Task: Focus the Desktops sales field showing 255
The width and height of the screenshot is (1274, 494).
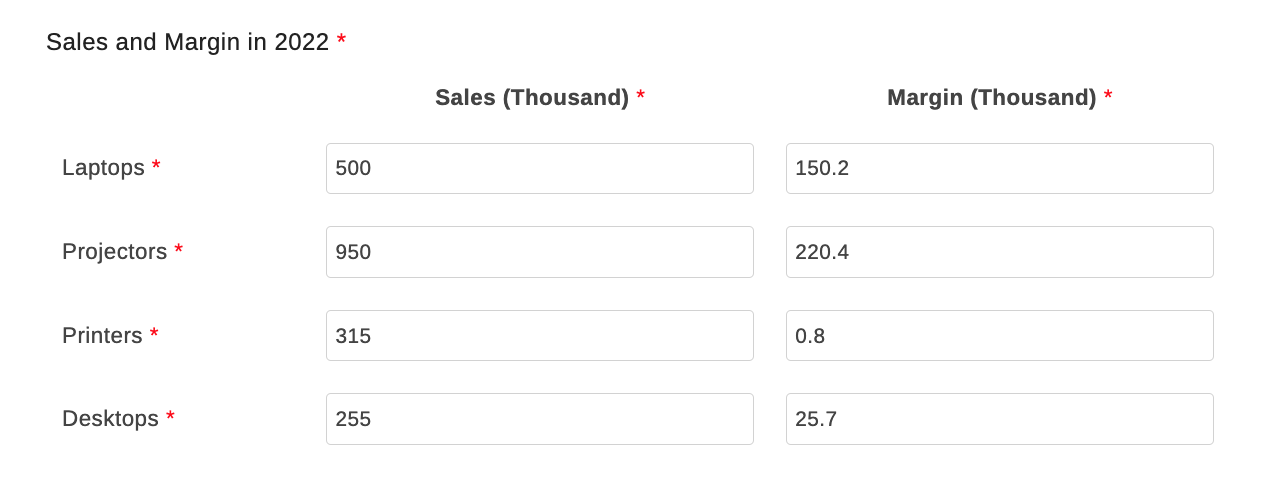Action: [x=539, y=419]
